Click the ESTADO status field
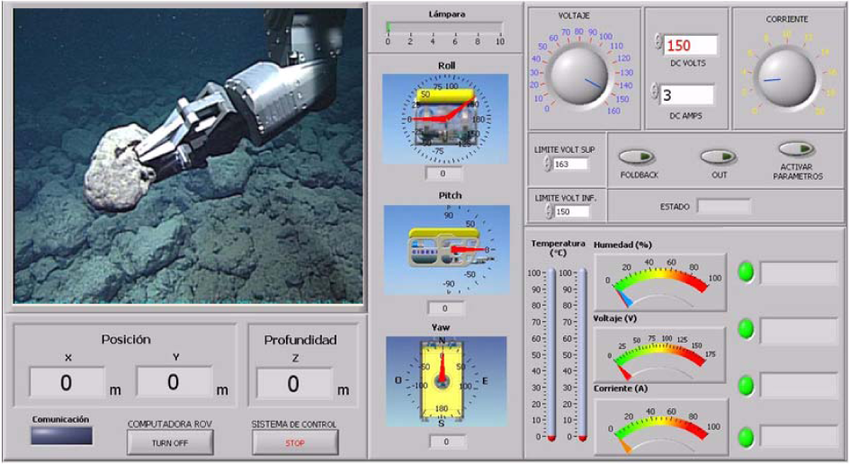Image resolution: width=850 pixels, height=464 pixels. [724, 207]
